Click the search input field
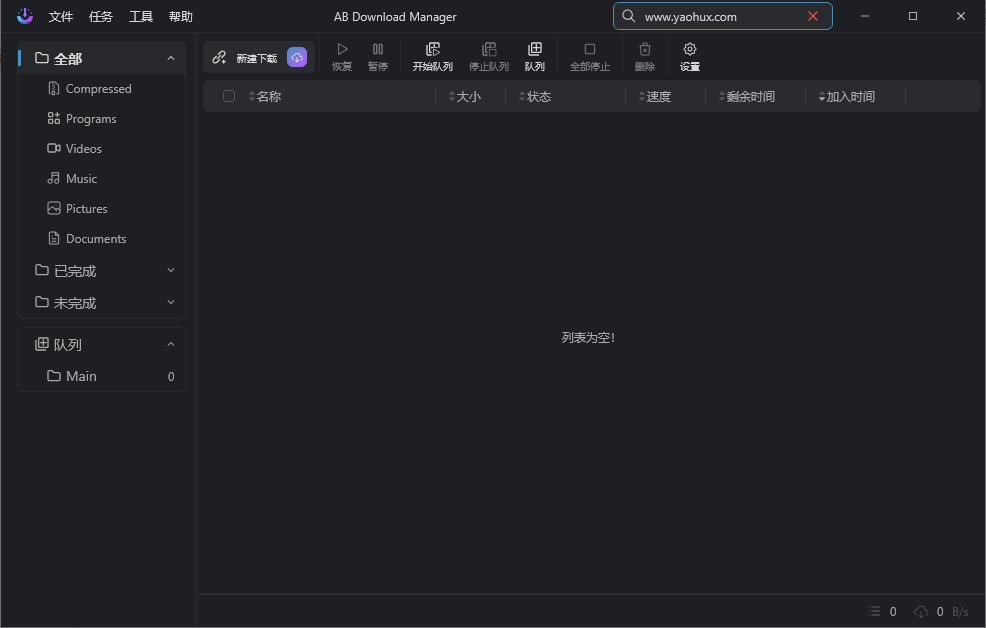The height and width of the screenshot is (628, 986). pos(715,16)
